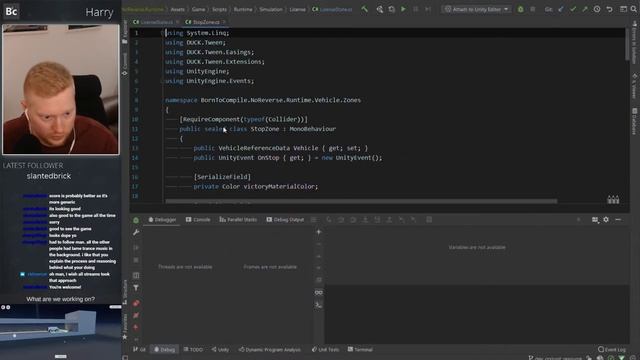Viewport: 640px width, 360px height.
Task: Click the Git commit checkmark icon
Action: pyautogui.click(x=573, y=9)
